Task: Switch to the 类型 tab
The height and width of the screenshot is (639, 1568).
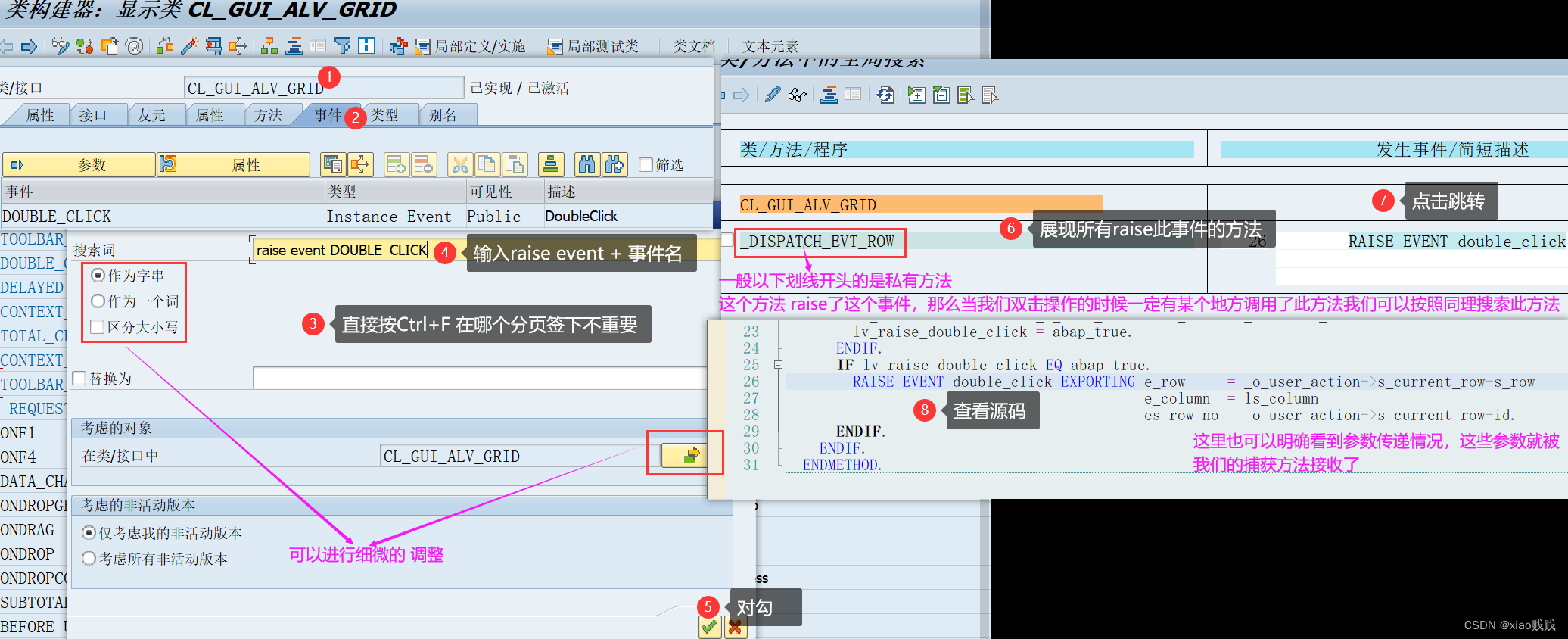Action: pos(384,115)
